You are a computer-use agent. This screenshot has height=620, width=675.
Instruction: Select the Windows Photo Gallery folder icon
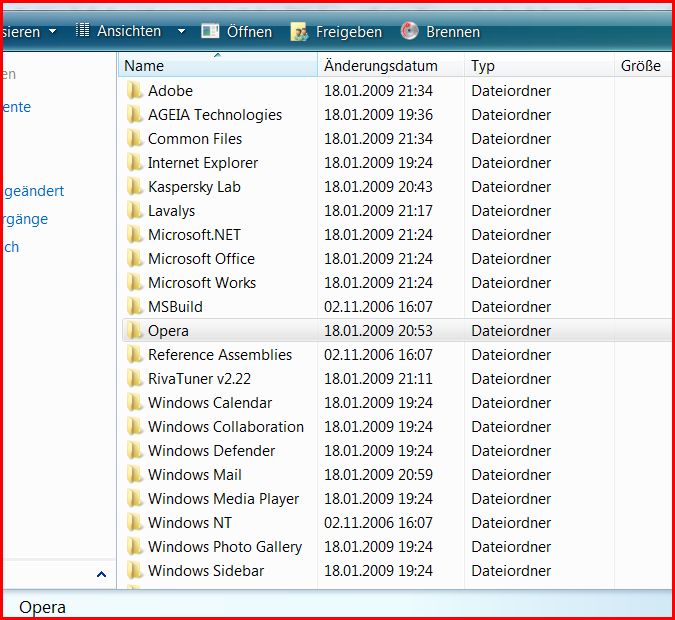135,547
